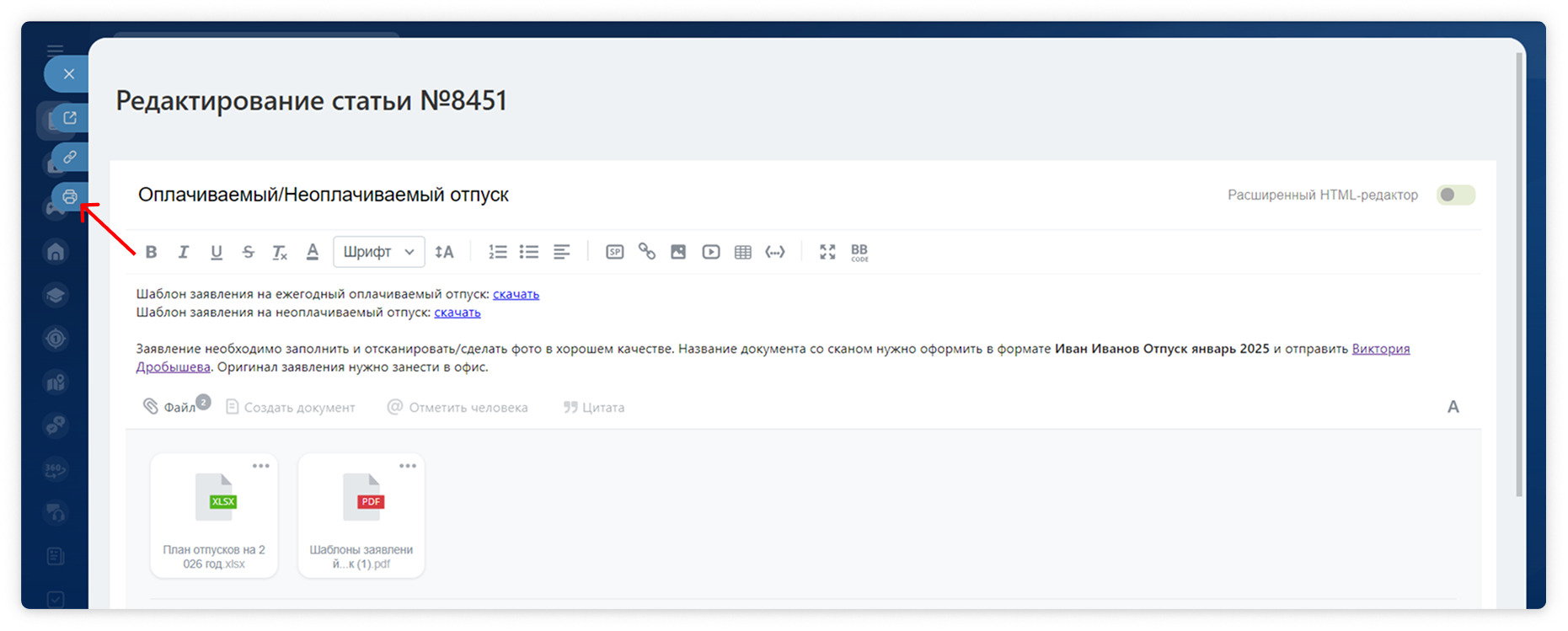
Task: Apply strikethrough formatting
Action: [x=248, y=252]
